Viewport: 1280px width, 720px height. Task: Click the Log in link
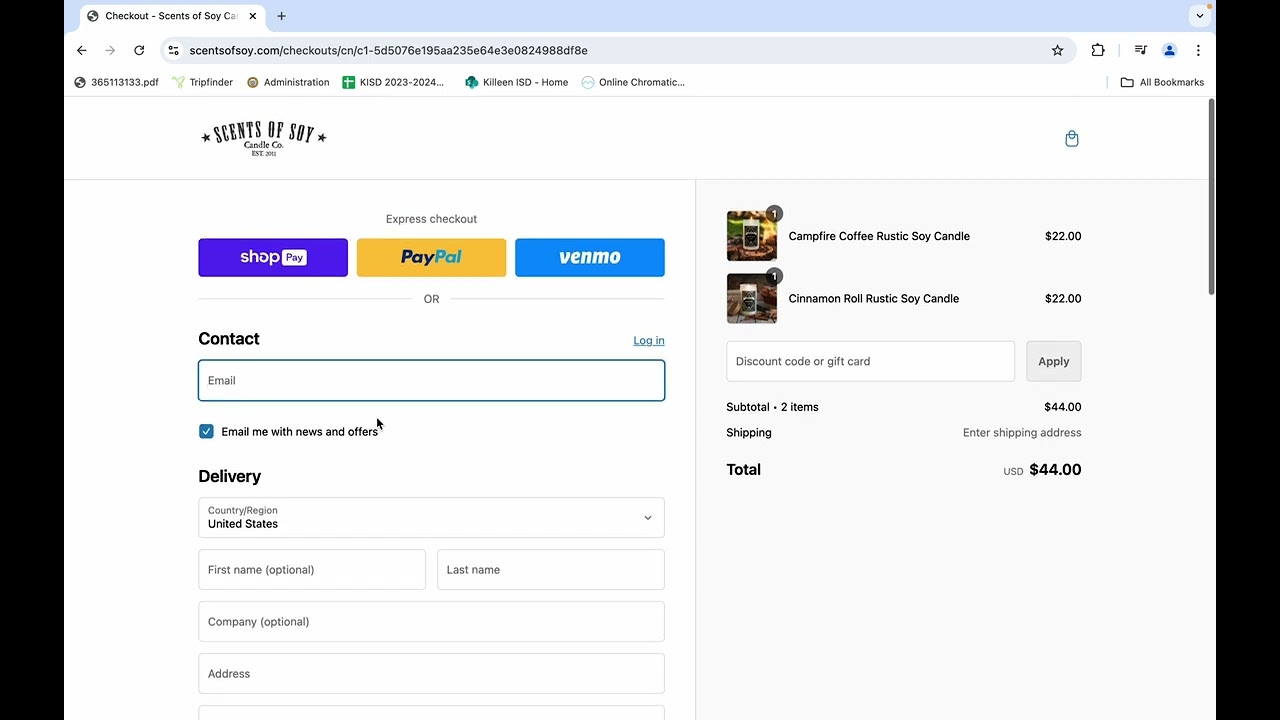(649, 341)
